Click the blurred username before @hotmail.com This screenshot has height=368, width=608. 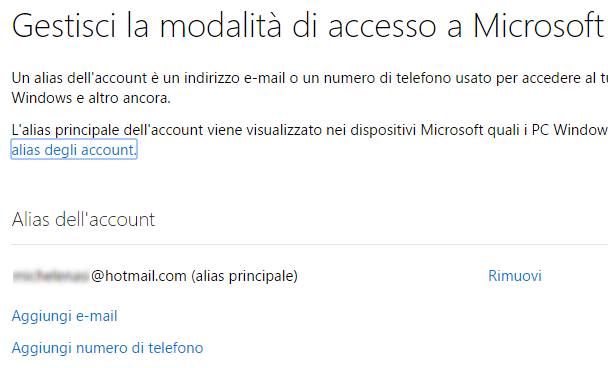click(x=51, y=276)
